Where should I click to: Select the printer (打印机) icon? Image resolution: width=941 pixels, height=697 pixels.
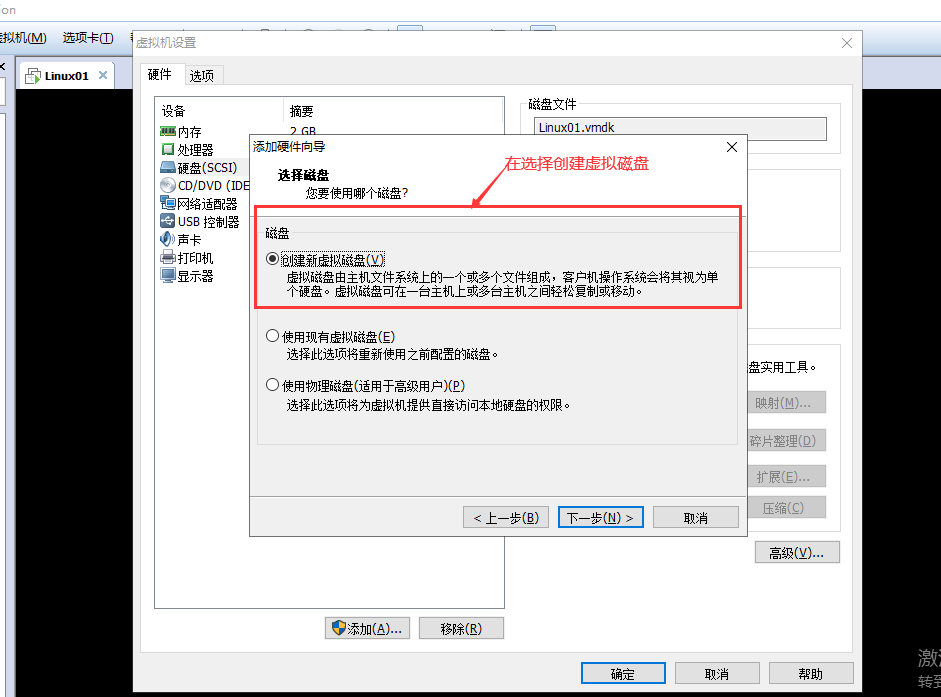point(167,258)
